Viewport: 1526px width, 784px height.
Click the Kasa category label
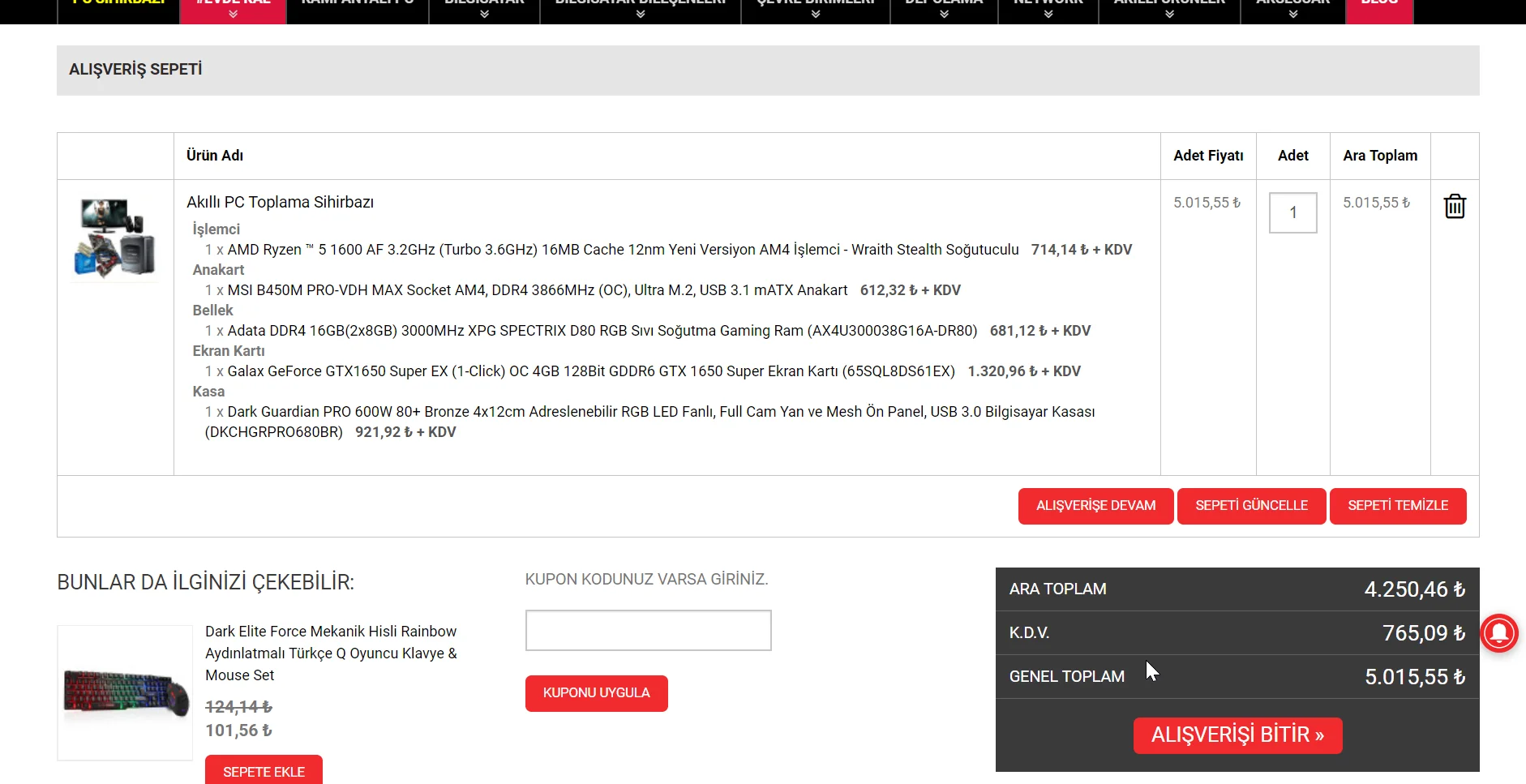click(x=208, y=392)
